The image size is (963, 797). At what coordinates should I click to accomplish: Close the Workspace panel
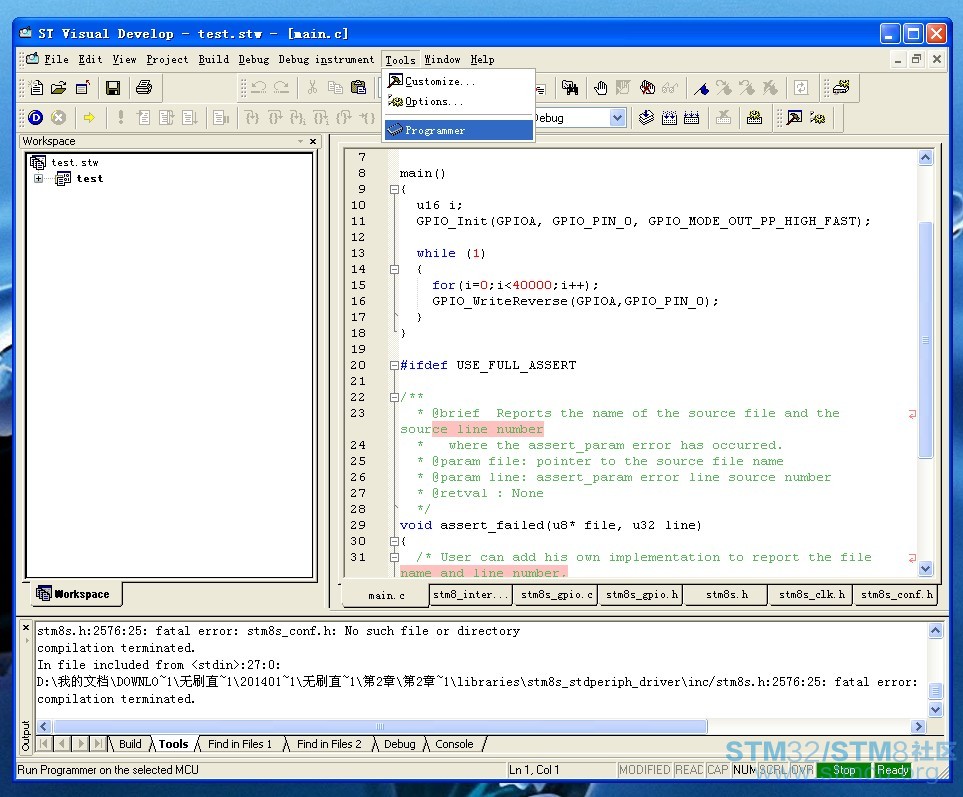(313, 141)
